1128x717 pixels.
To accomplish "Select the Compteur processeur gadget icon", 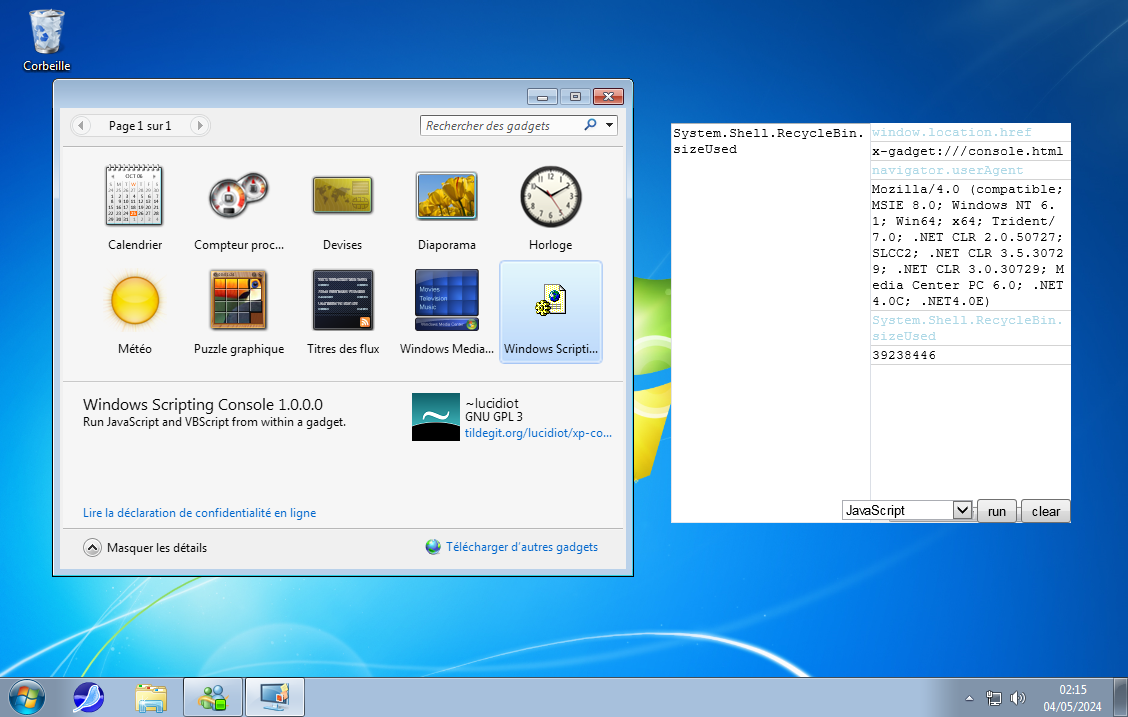I will click(x=239, y=196).
